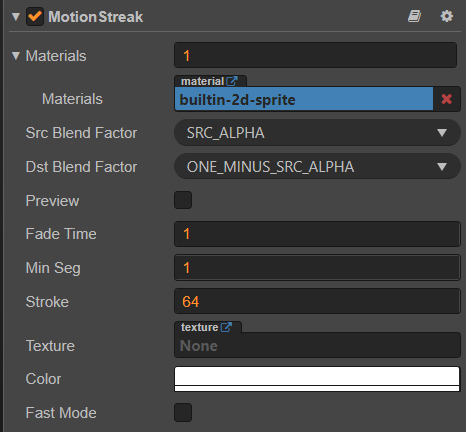466x432 pixels.
Task: Edit the Materials count field
Action: click(315, 55)
